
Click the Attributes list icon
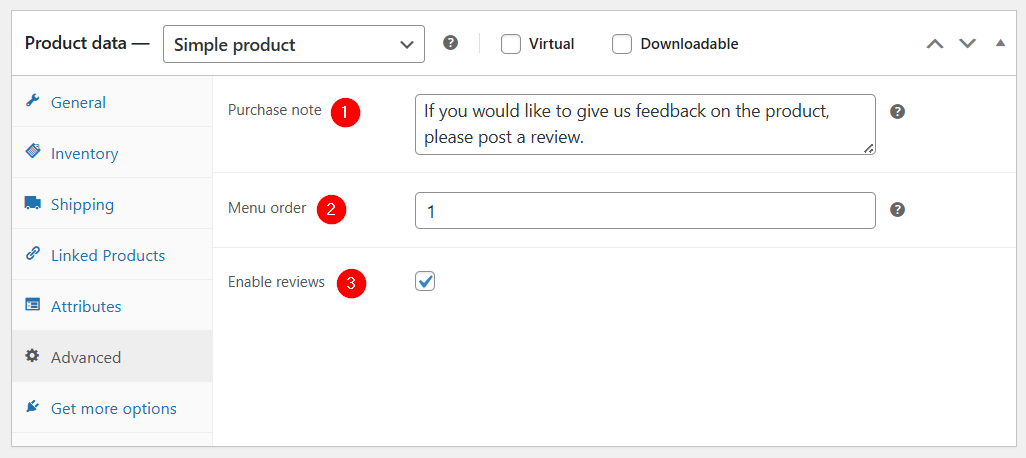click(x=32, y=305)
